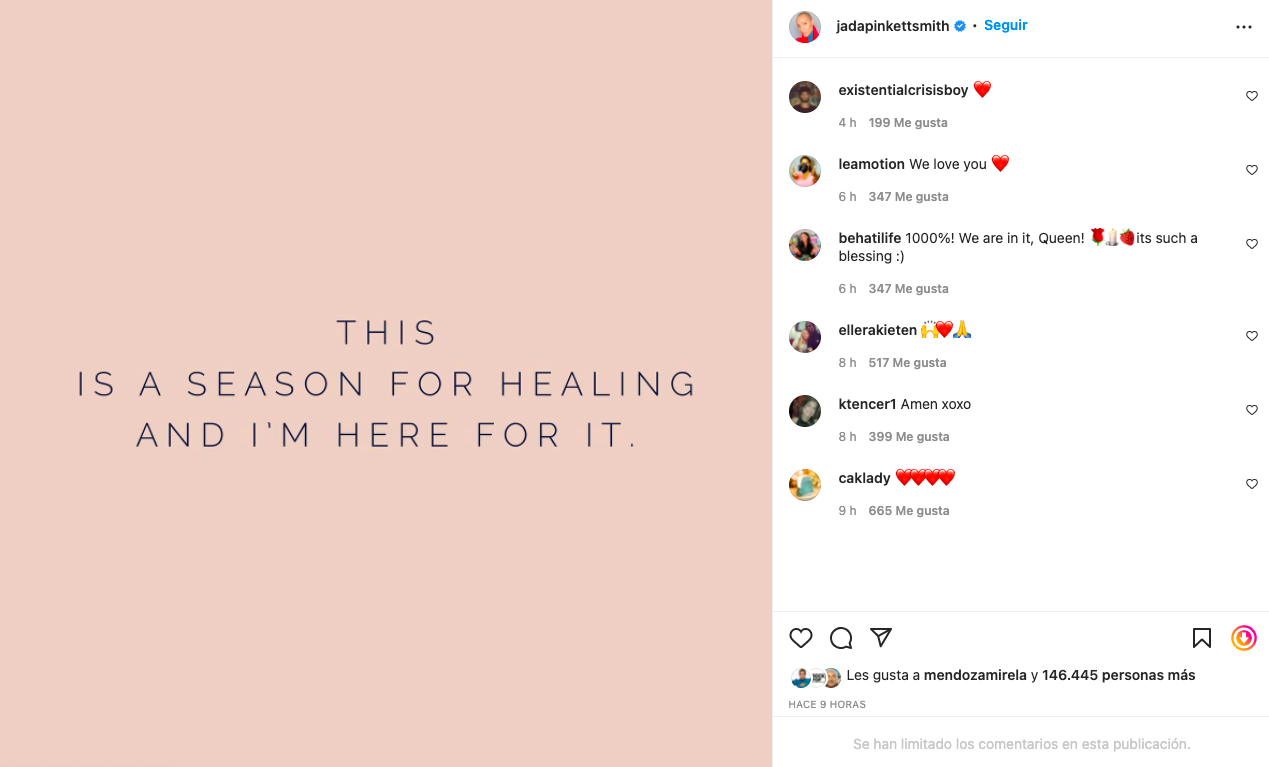Open the three-dot more options menu
This screenshot has height=767, width=1269.
click(x=1244, y=27)
